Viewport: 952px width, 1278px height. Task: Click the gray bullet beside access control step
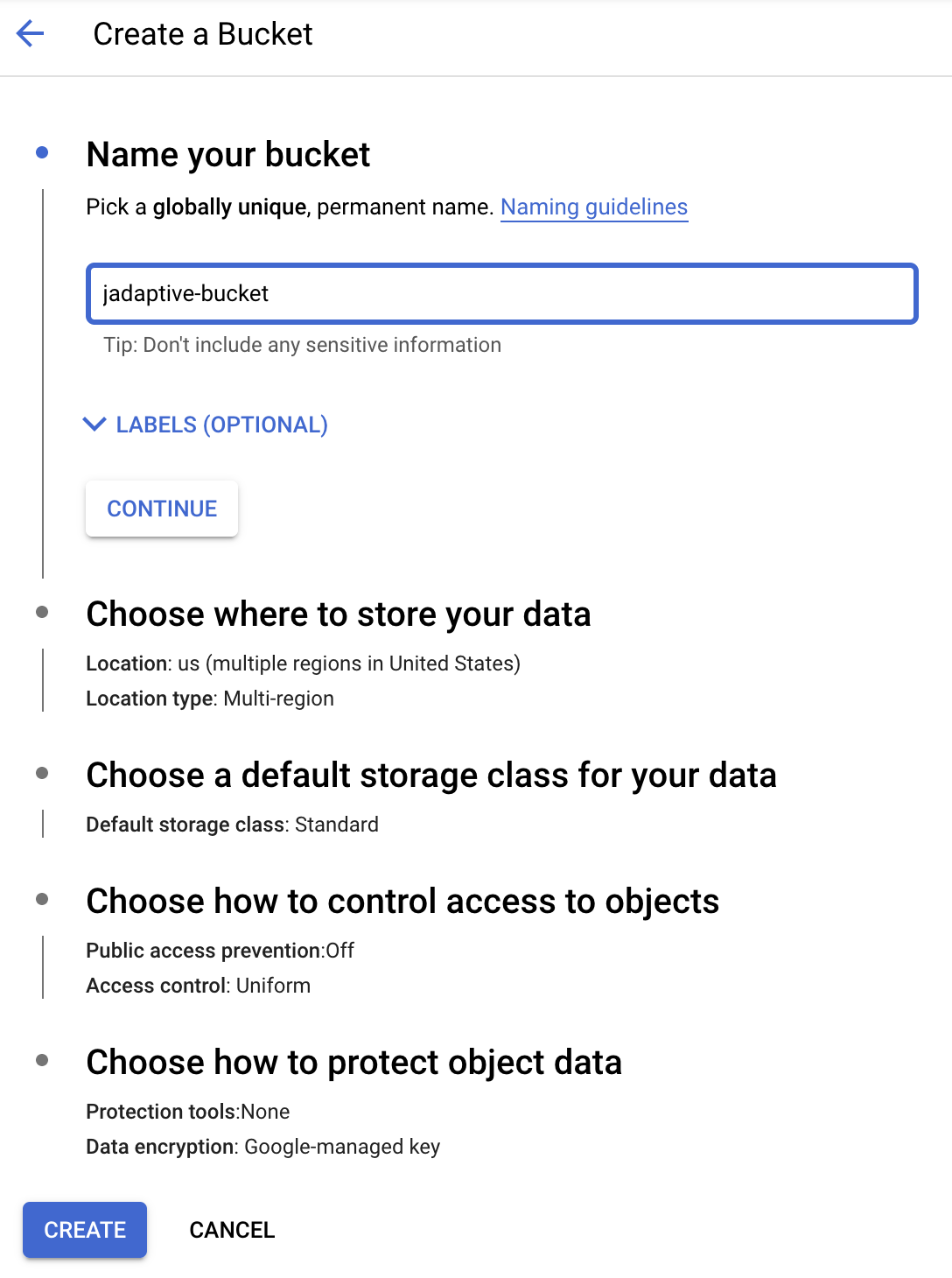(42, 899)
